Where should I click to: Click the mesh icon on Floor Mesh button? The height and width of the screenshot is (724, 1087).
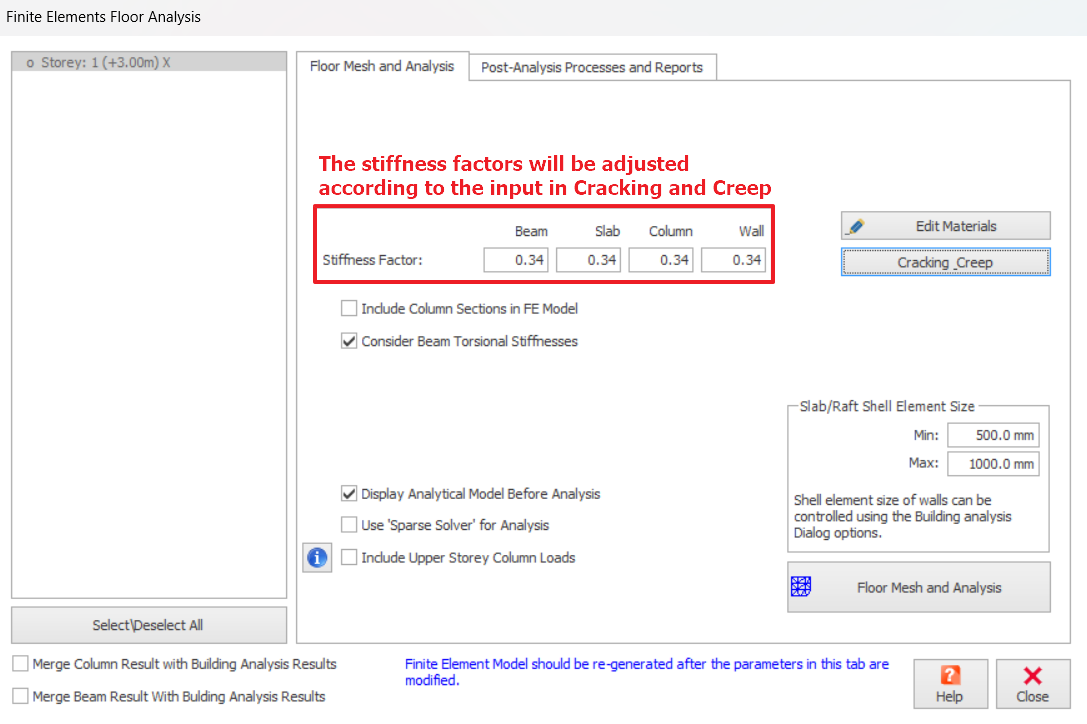[x=800, y=587]
